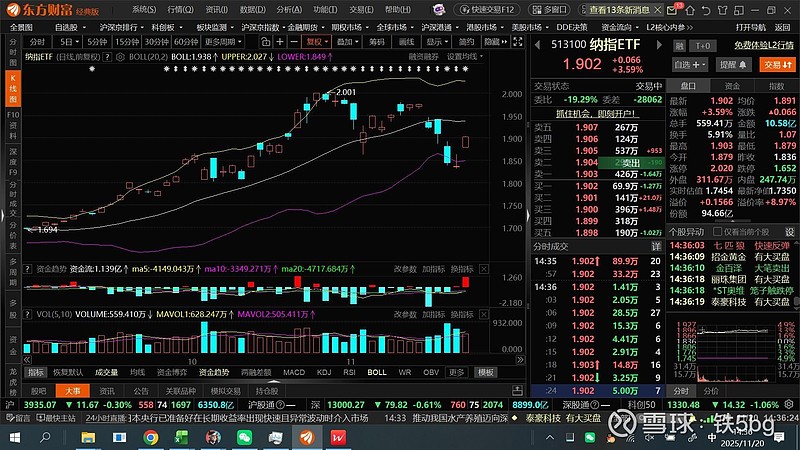Open Chrome from the taskbar
Viewport: 800px width, 450px height.
[151, 437]
